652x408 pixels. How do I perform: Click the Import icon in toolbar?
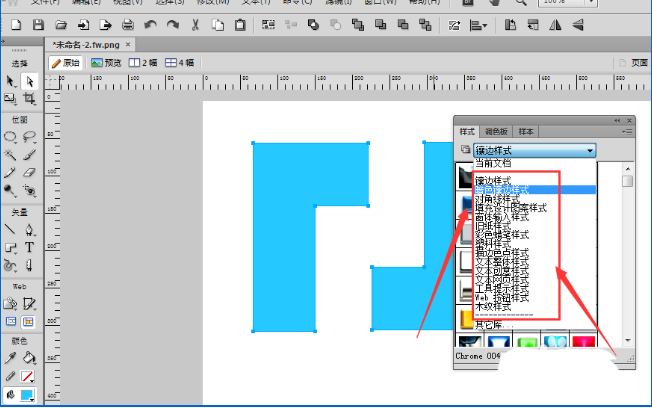tap(83, 25)
